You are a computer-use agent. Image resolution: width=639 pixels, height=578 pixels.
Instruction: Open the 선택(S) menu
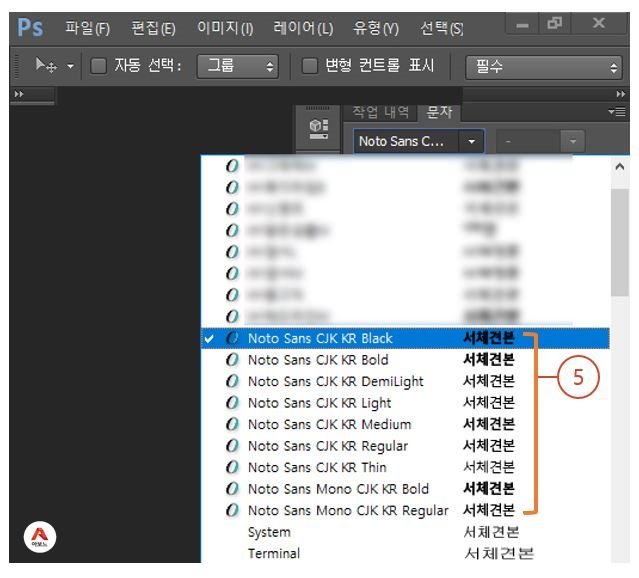coord(442,28)
